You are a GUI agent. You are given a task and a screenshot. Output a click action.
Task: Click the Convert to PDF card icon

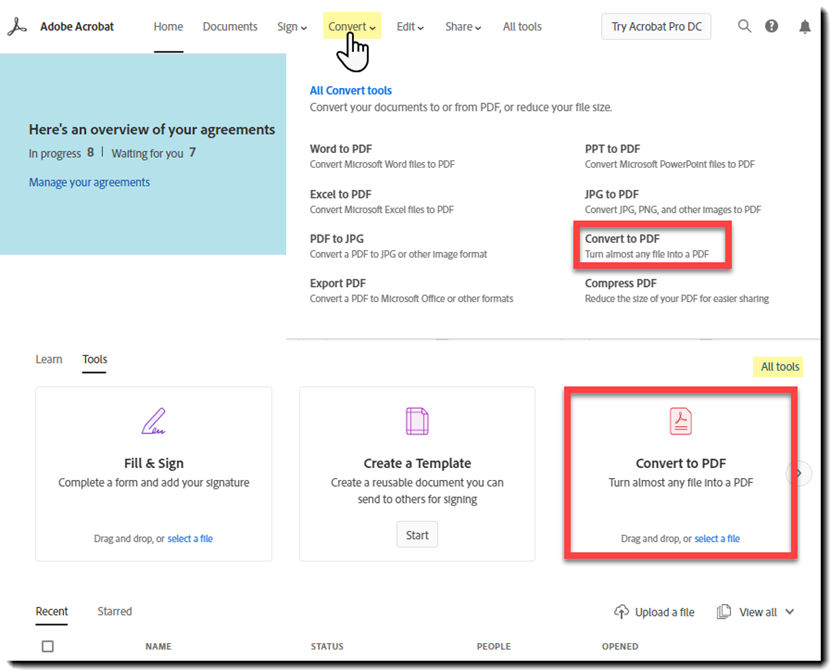click(x=681, y=421)
